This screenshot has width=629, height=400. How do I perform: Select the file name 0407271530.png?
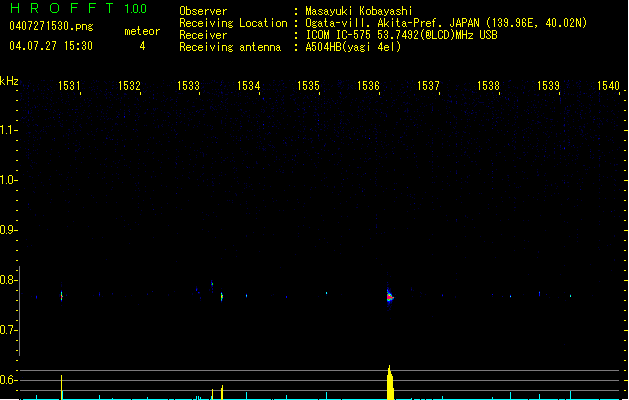[x=51, y=26]
